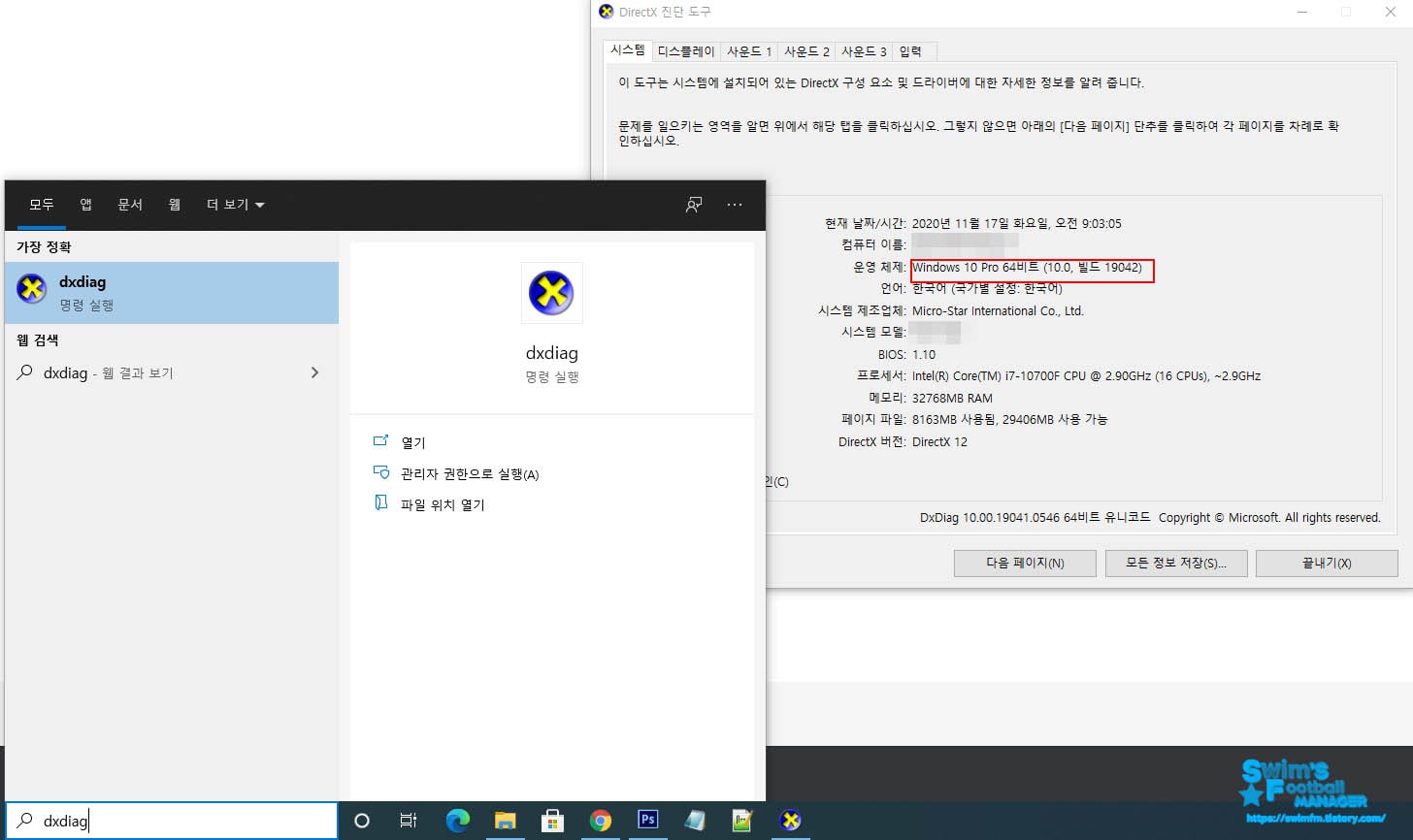1413x840 pixels.
Task: Select the dxdiag best match result
Action: [172, 293]
